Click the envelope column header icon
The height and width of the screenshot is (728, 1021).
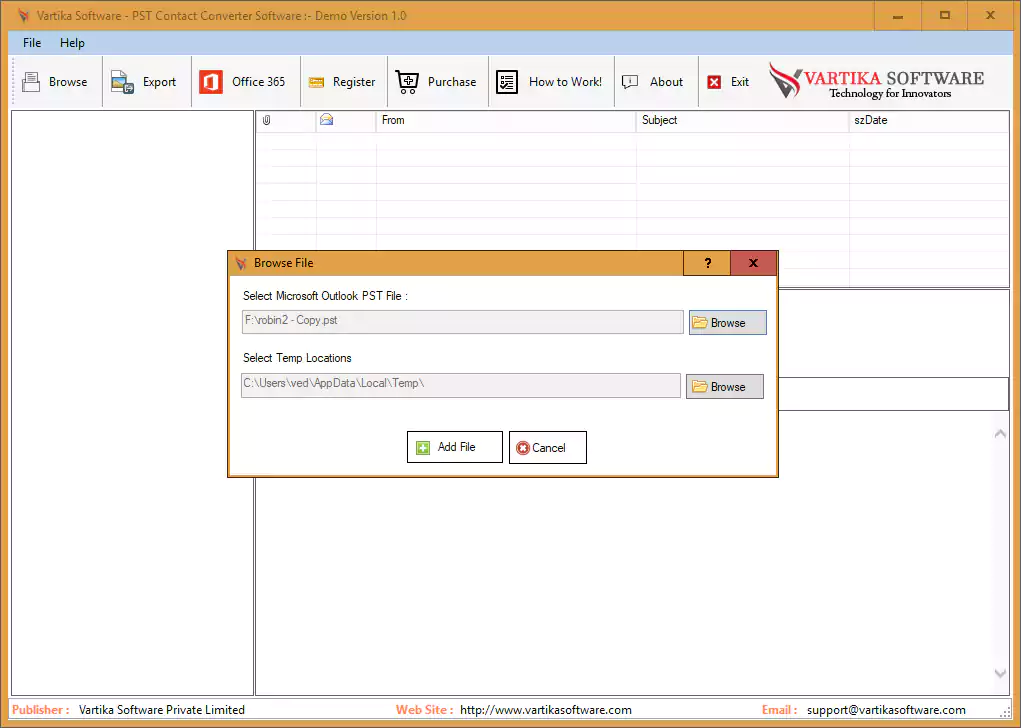coord(326,119)
